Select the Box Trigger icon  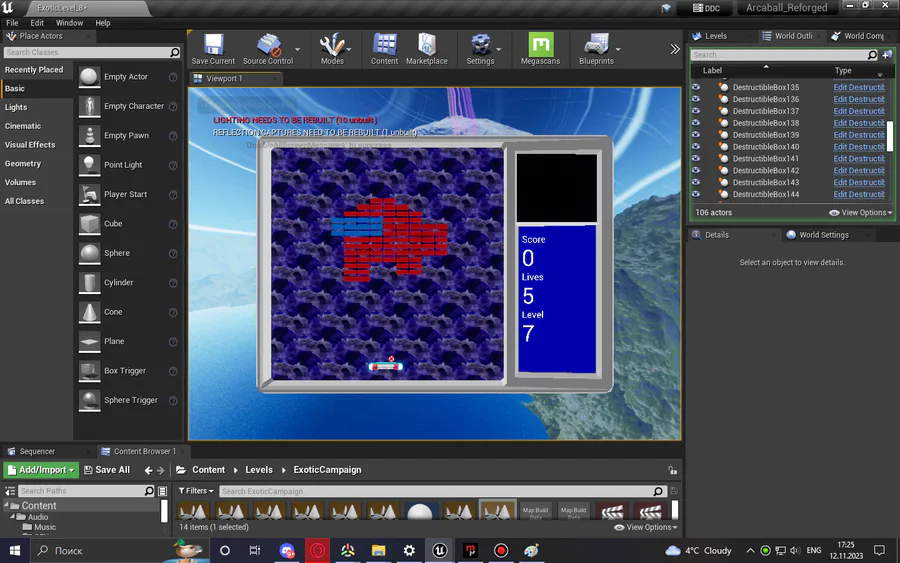pyautogui.click(x=89, y=371)
